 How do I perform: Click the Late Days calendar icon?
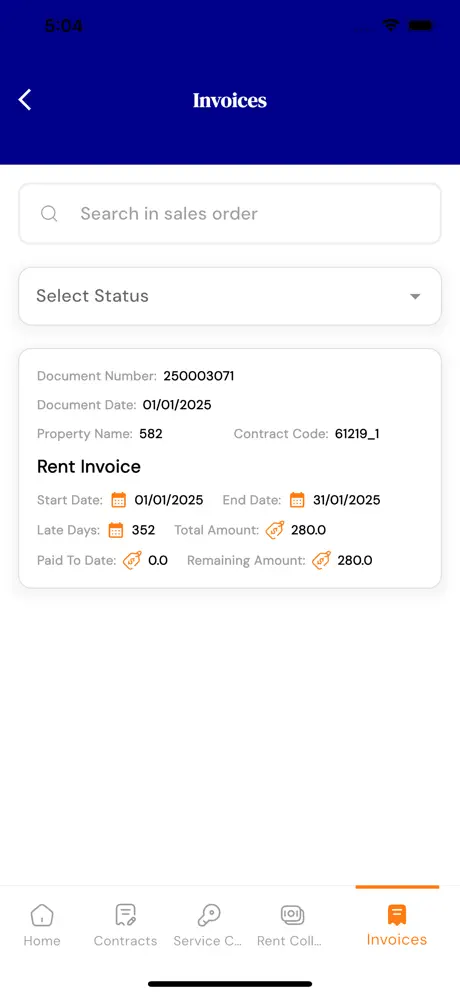[116, 530]
